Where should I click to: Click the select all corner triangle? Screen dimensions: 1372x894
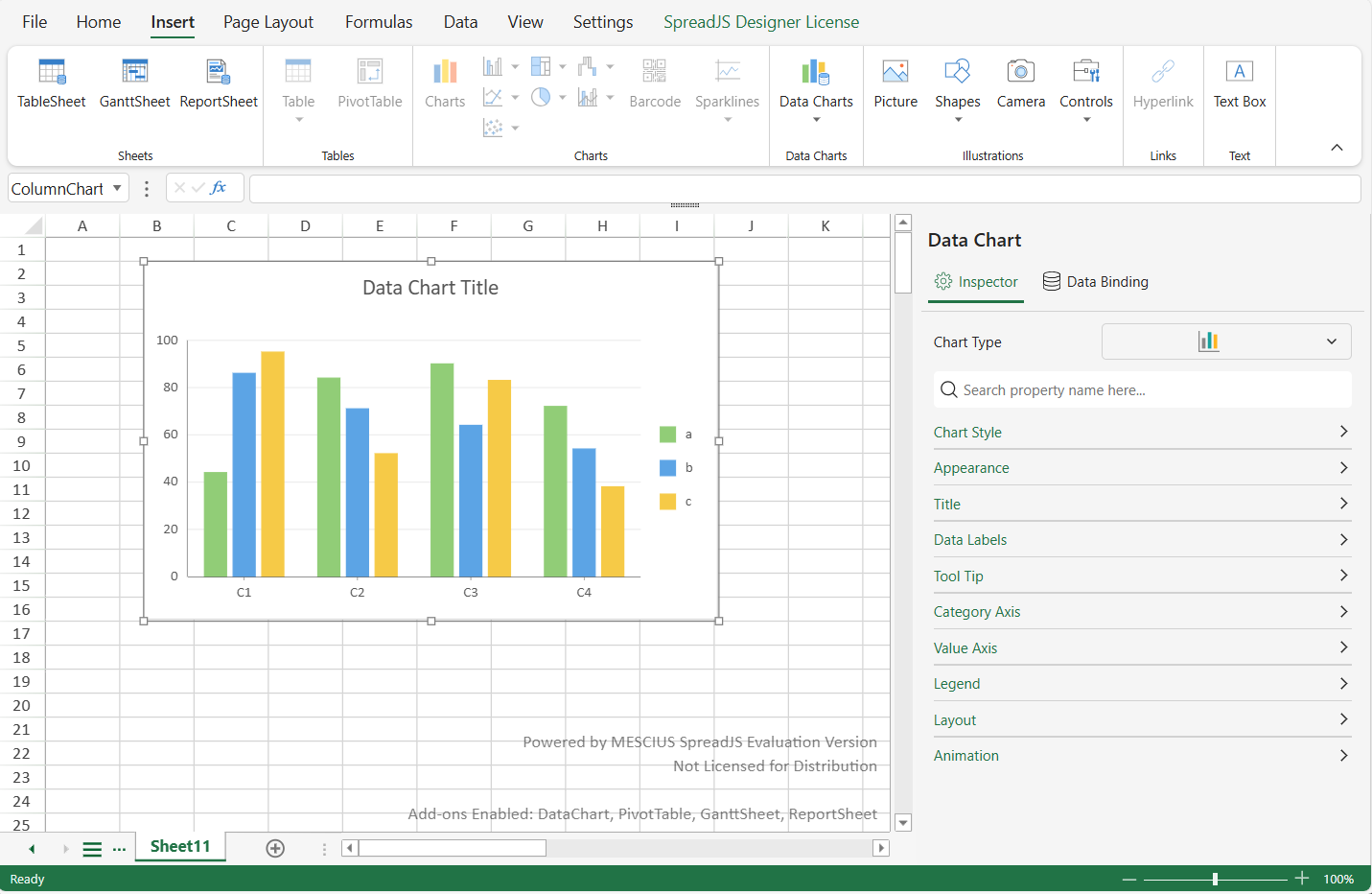34,226
